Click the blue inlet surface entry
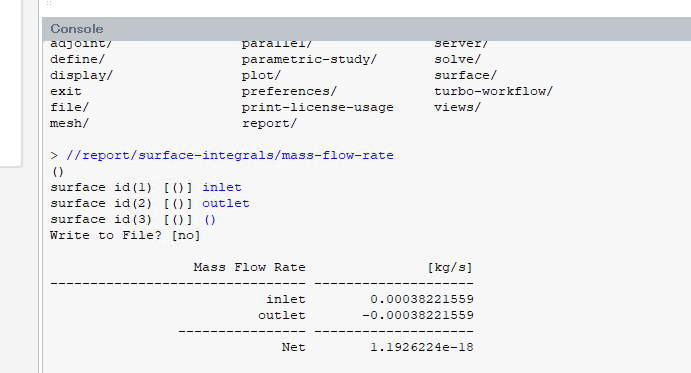This screenshot has width=691, height=373. 222,187
